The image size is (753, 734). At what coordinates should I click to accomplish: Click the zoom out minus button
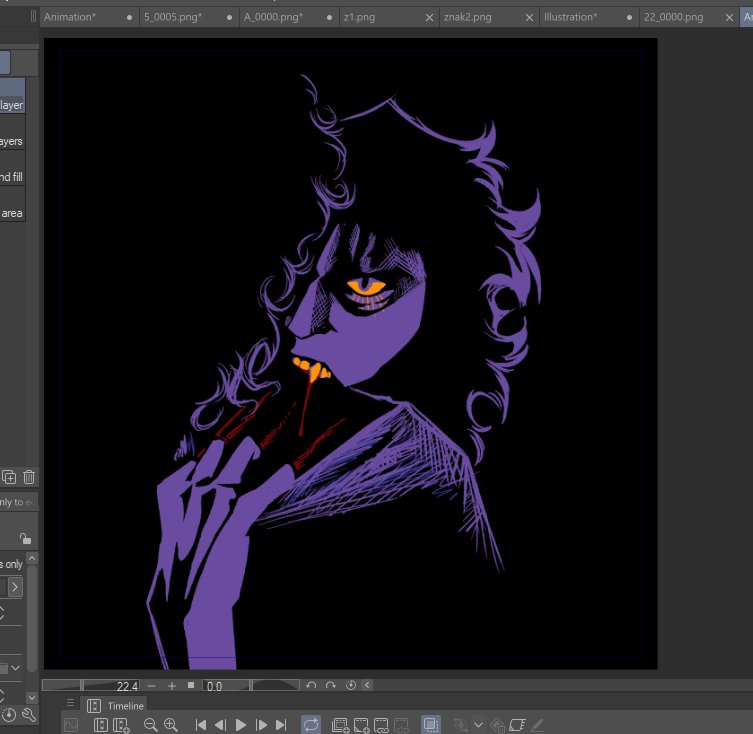pyautogui.click(x=151, y=685)
